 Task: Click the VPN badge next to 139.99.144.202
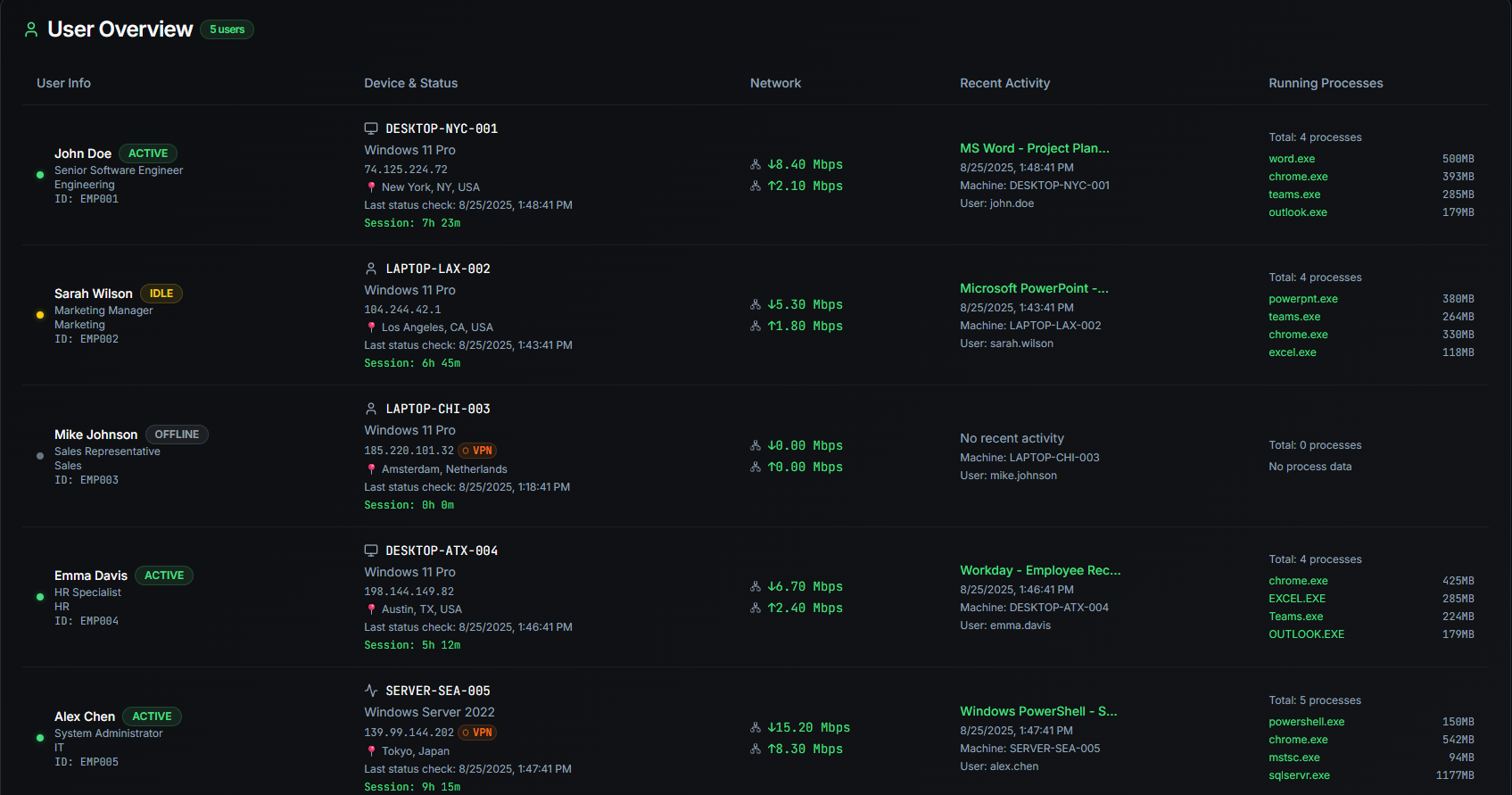point(477,733)
